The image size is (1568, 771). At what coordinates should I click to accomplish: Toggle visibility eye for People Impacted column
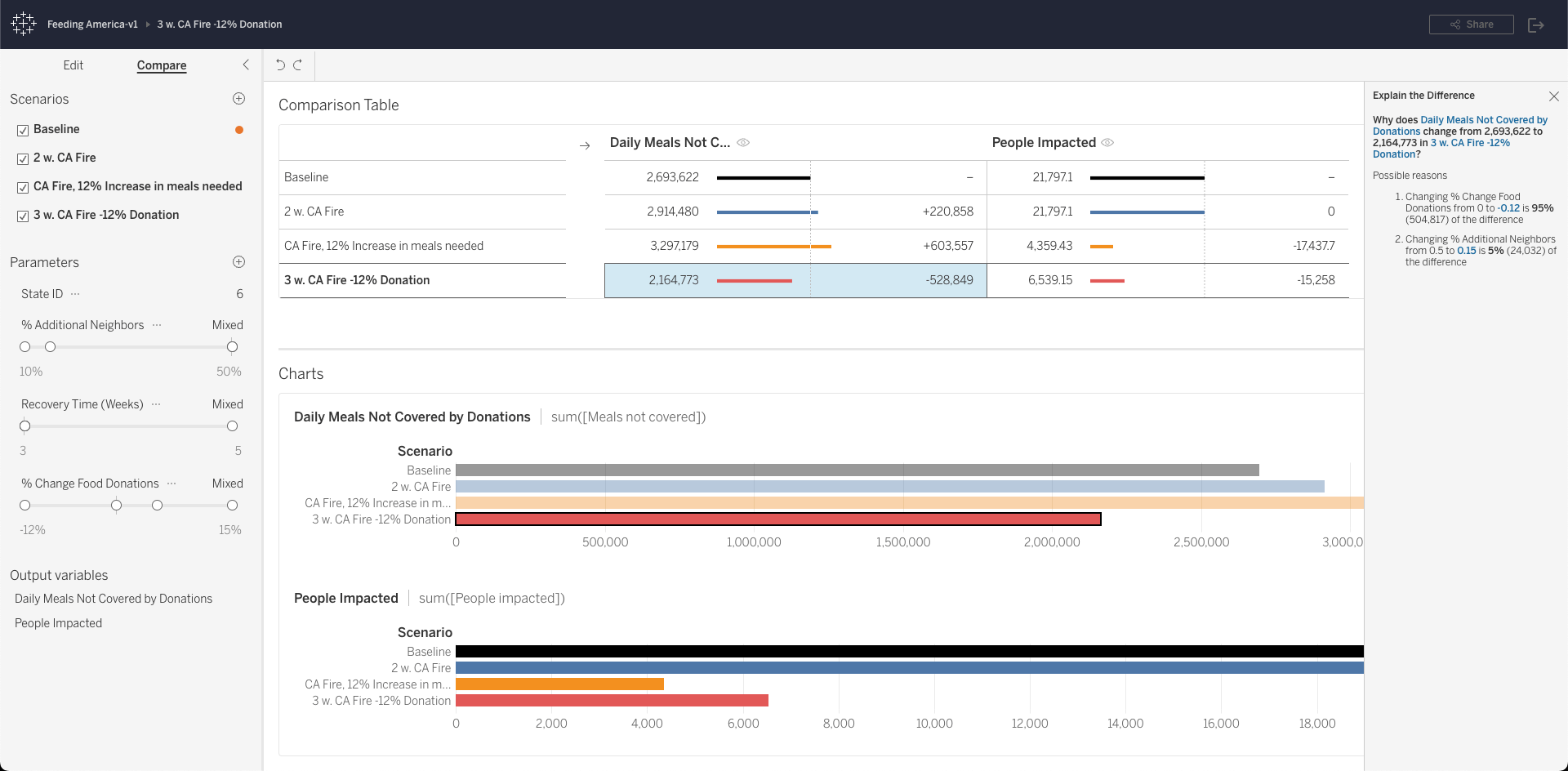(1107, 142)
